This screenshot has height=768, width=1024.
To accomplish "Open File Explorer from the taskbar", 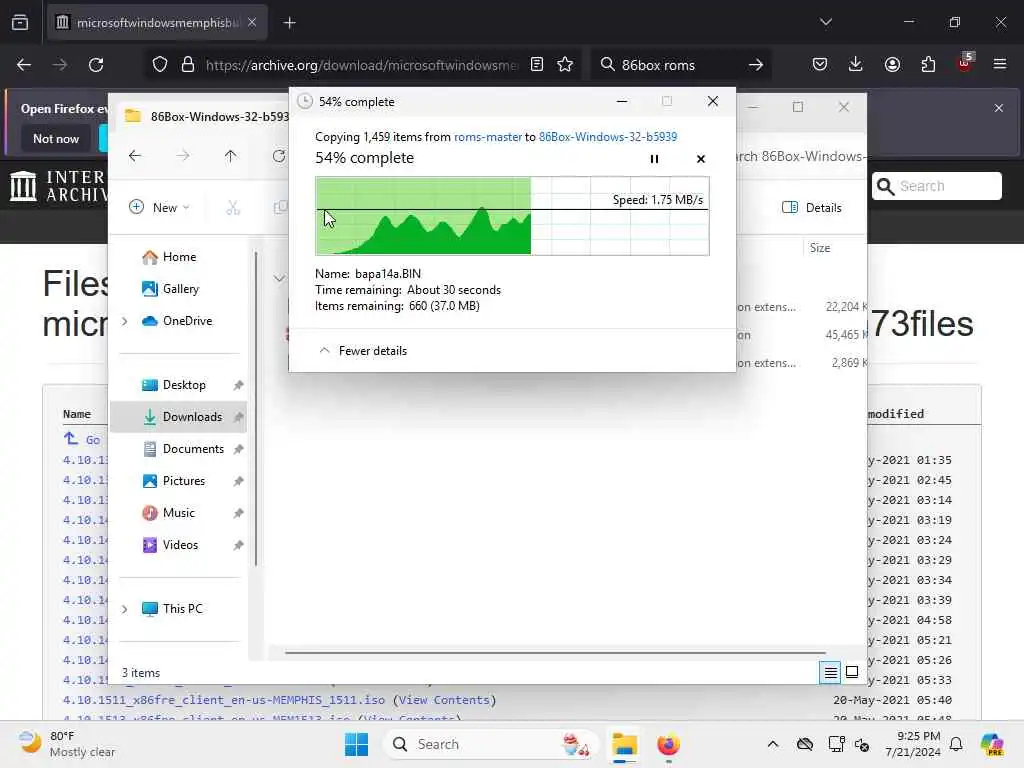I will pyautogui.click(x=624, y=744).
